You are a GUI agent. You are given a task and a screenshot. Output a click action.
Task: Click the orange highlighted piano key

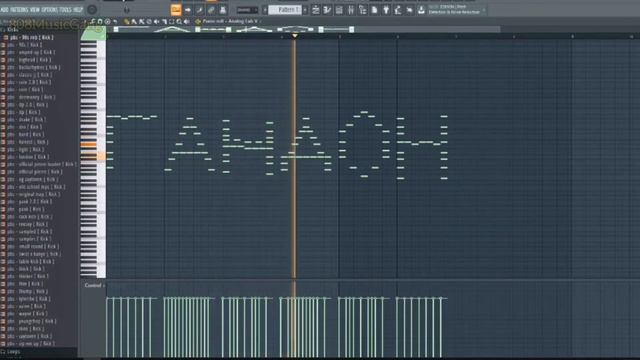coord(89,144)
